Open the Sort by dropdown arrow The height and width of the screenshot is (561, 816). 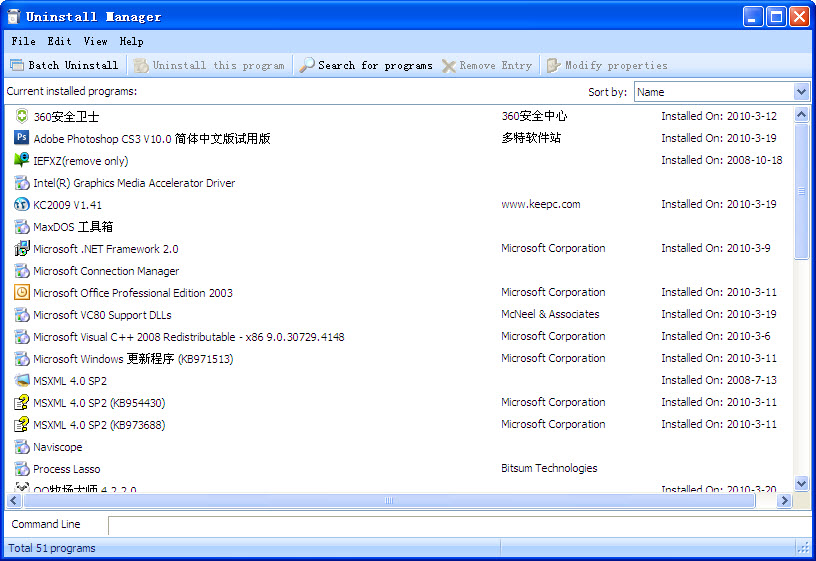801,92
